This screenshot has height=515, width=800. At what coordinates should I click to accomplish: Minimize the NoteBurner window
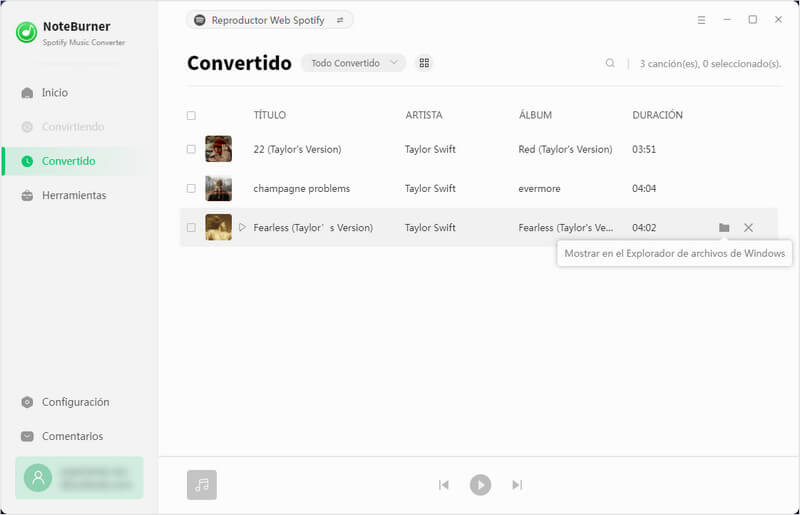coord(727,19)
